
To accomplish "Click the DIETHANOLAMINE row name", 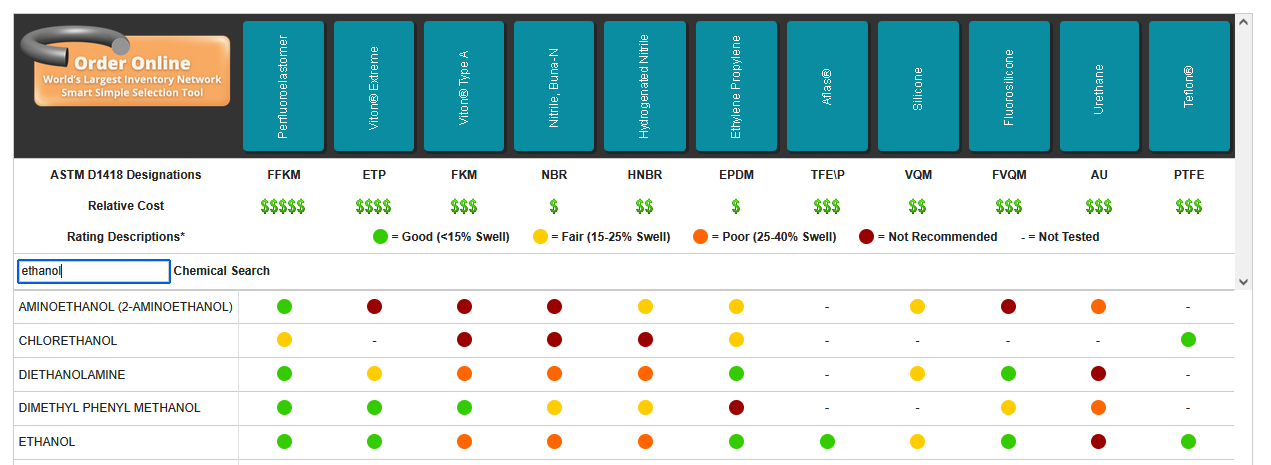I will pyautogui.click(x=72, y=375).
